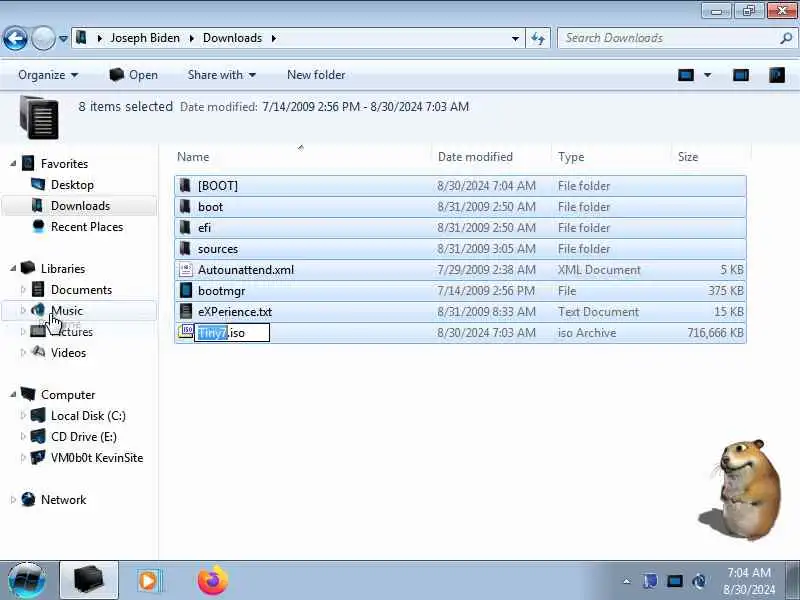The height and width of the screenshot is (600, 800).
Task: Open CD Drive (E:)
Action: click(x=84, y=437)
